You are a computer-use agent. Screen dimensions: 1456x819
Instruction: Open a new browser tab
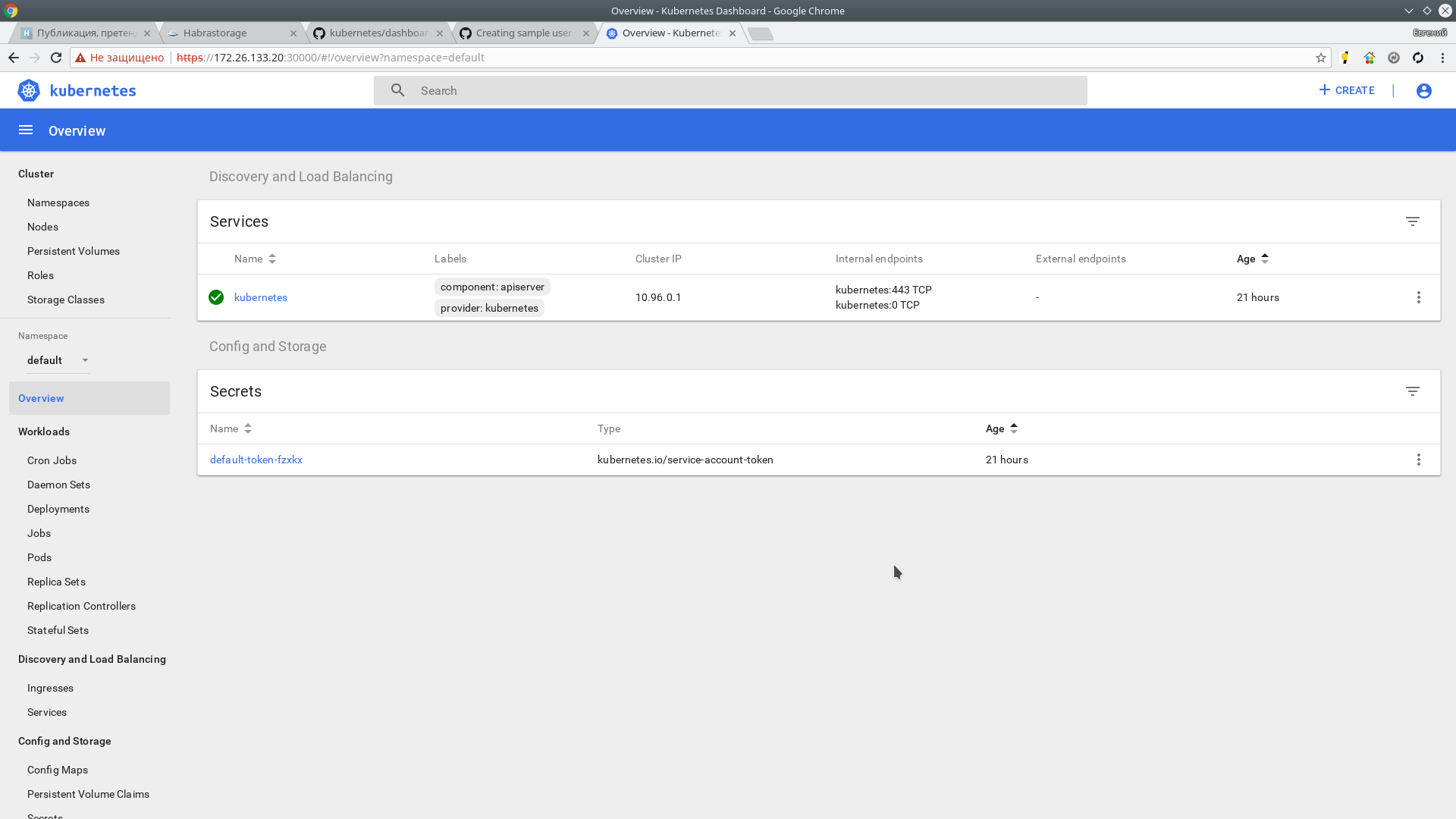tap(760, 33)
